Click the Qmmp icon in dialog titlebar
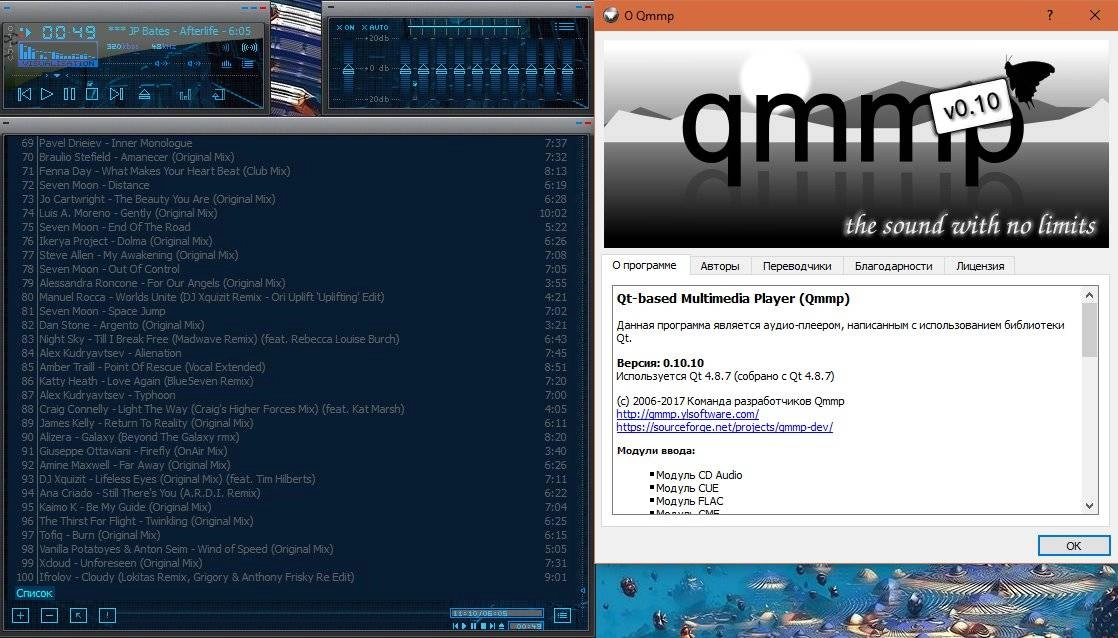 [x=611, y=15]
